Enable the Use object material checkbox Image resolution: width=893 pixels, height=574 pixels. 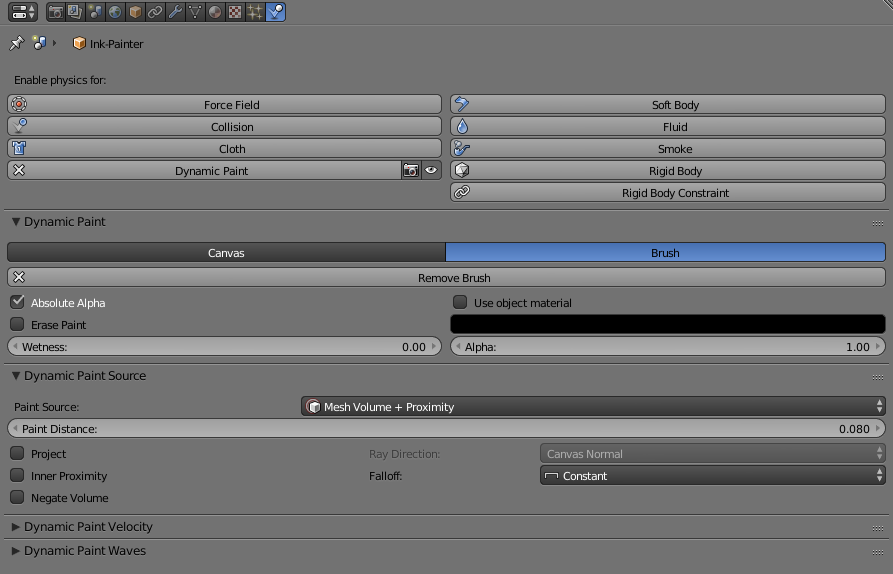point(460,302)
